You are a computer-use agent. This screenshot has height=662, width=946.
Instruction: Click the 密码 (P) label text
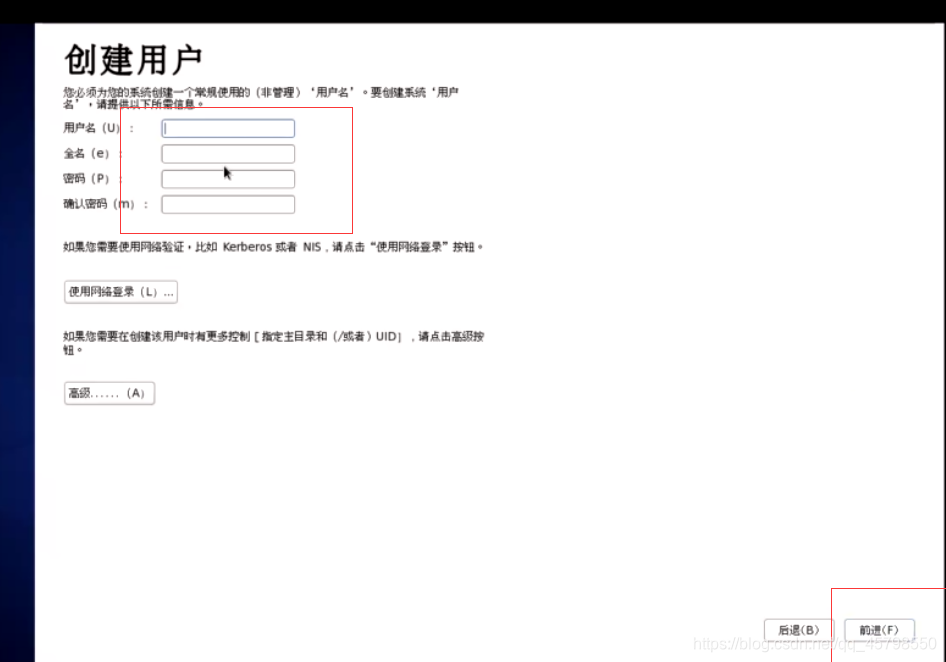coord(93,179)
